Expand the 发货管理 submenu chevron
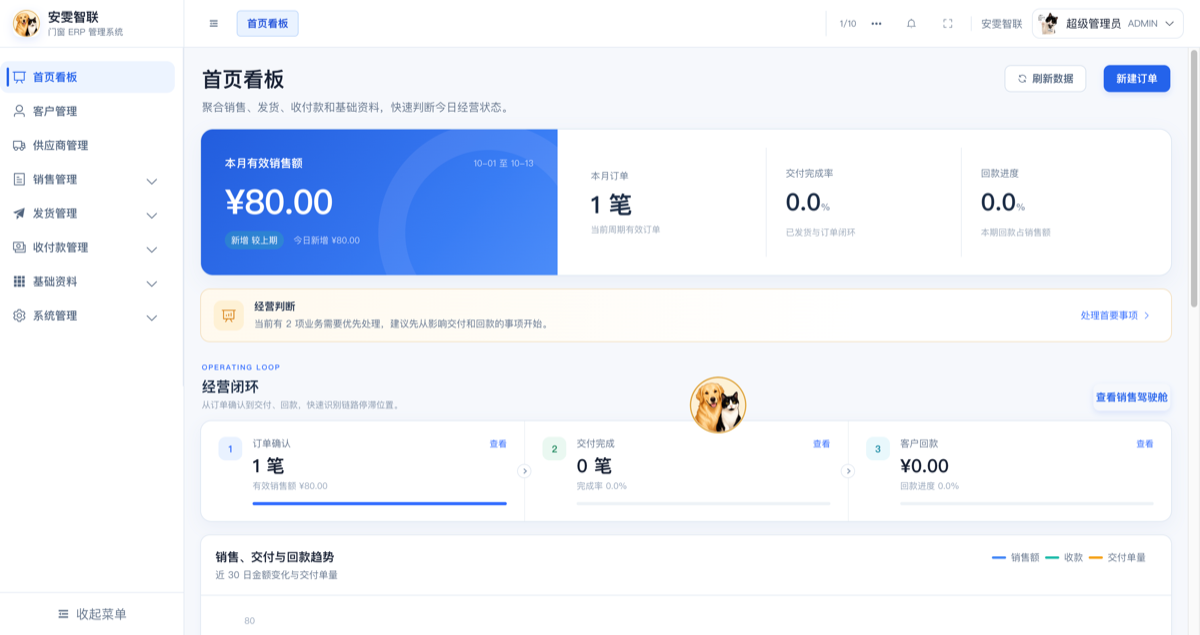The width and height of the screenshot is (1200, 635). (152, 215)
